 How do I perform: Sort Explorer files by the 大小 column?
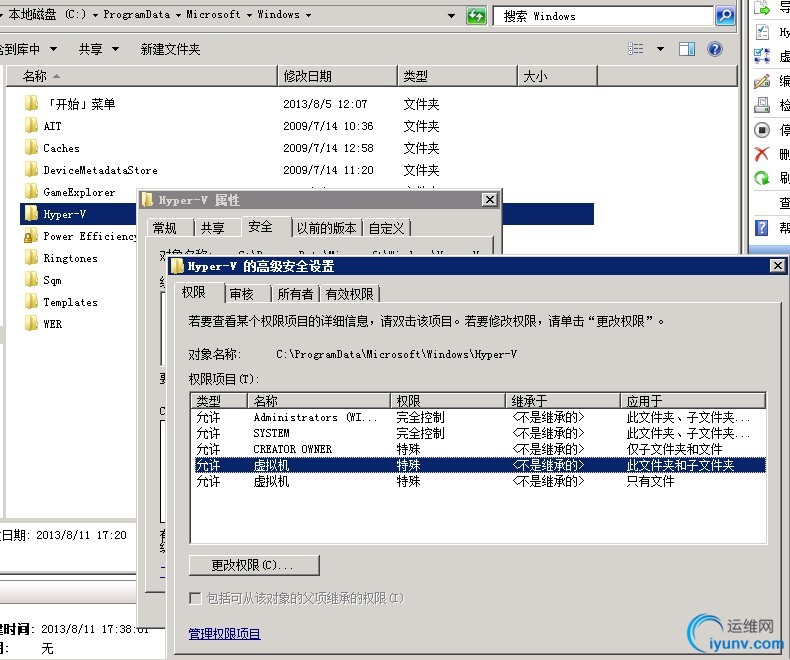(x=557, y=76)
